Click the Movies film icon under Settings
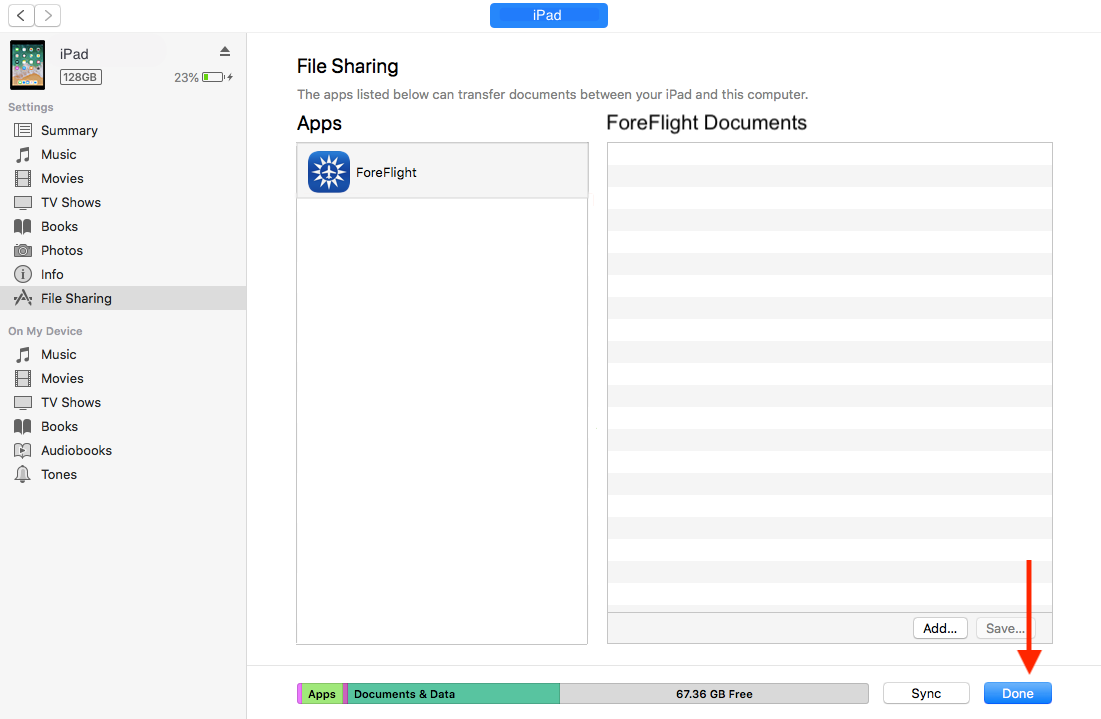 click(x=23, y=178)
